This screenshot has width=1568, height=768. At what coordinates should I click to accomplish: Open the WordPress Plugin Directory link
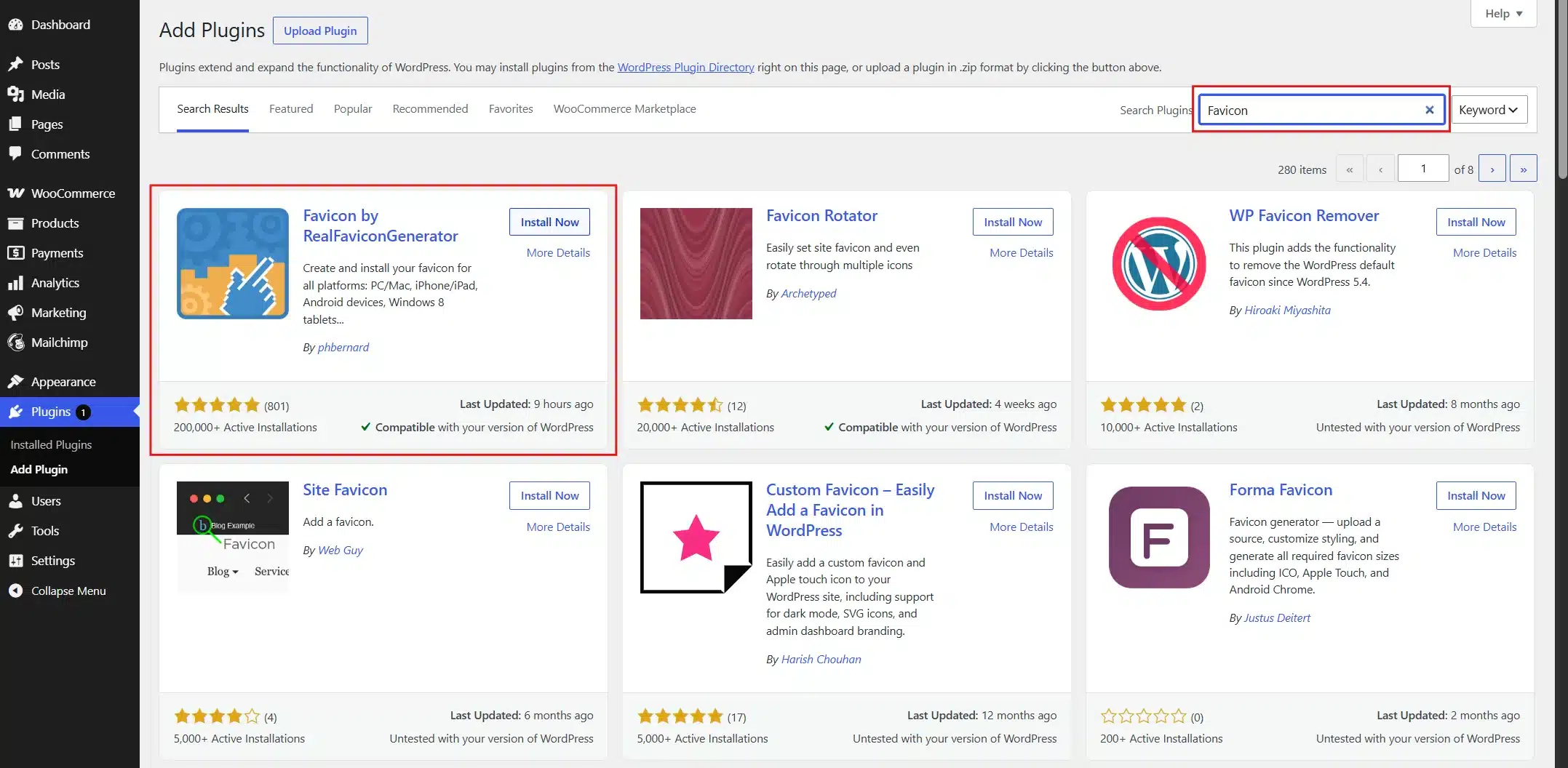coord(685,67)
